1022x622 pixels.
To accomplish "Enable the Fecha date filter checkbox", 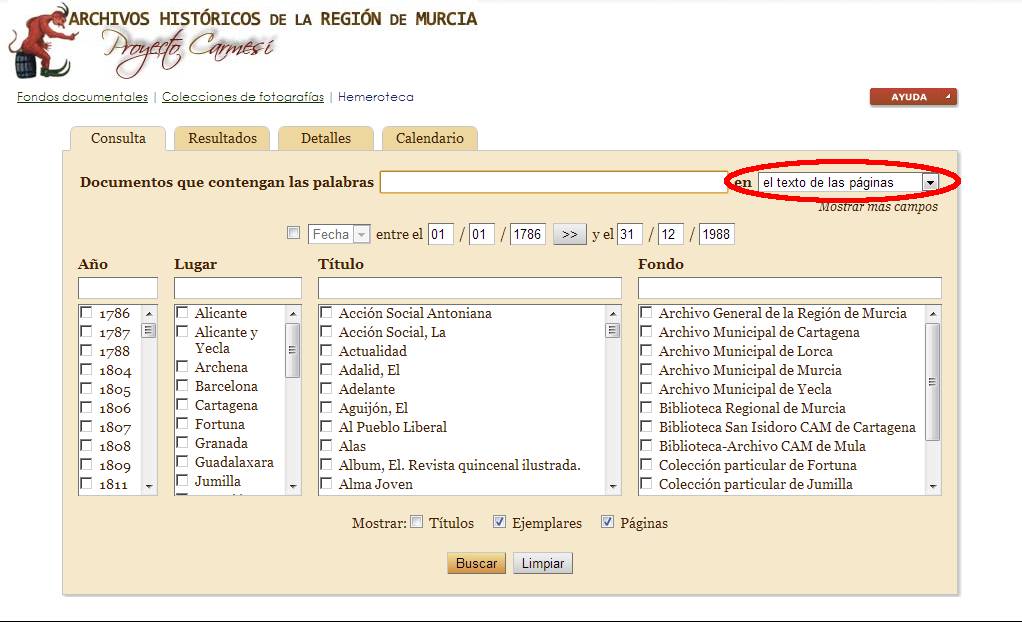I will [x=293, y=233].
